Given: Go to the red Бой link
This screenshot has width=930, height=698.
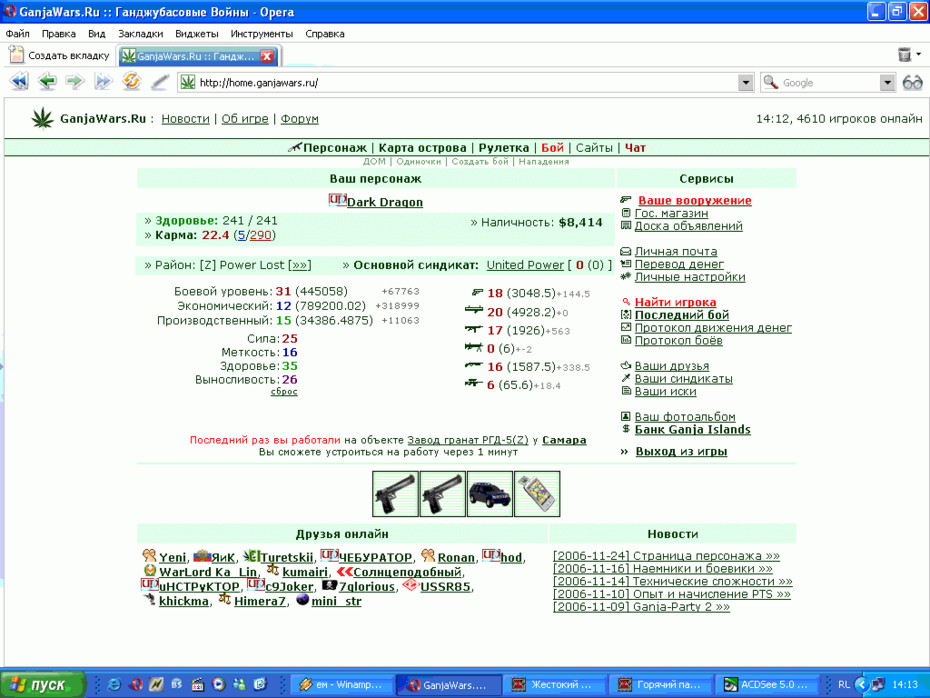Looking at the screenshot, I should pos(552,148).
